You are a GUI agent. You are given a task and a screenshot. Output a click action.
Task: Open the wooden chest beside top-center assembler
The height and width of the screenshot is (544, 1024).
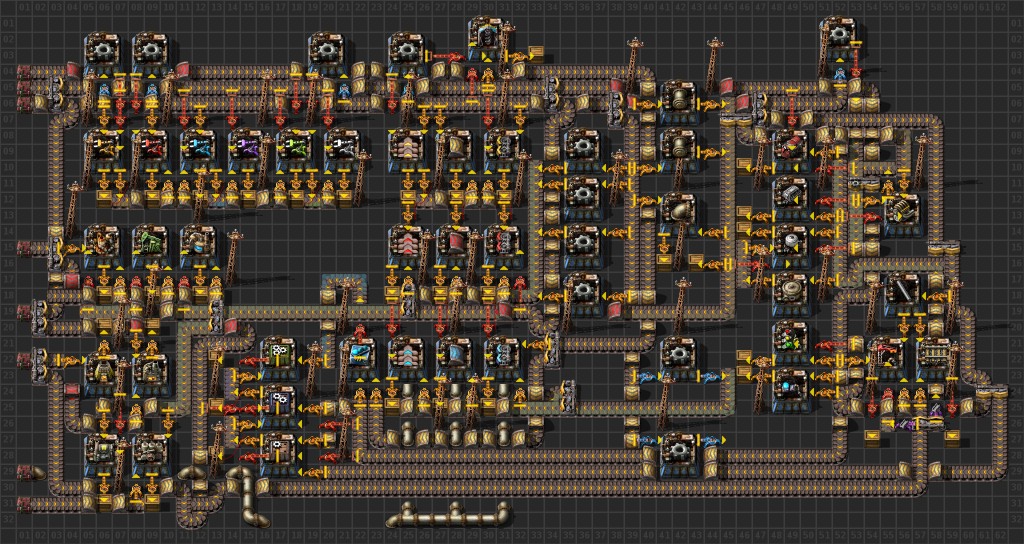click(x=535, y=51)
